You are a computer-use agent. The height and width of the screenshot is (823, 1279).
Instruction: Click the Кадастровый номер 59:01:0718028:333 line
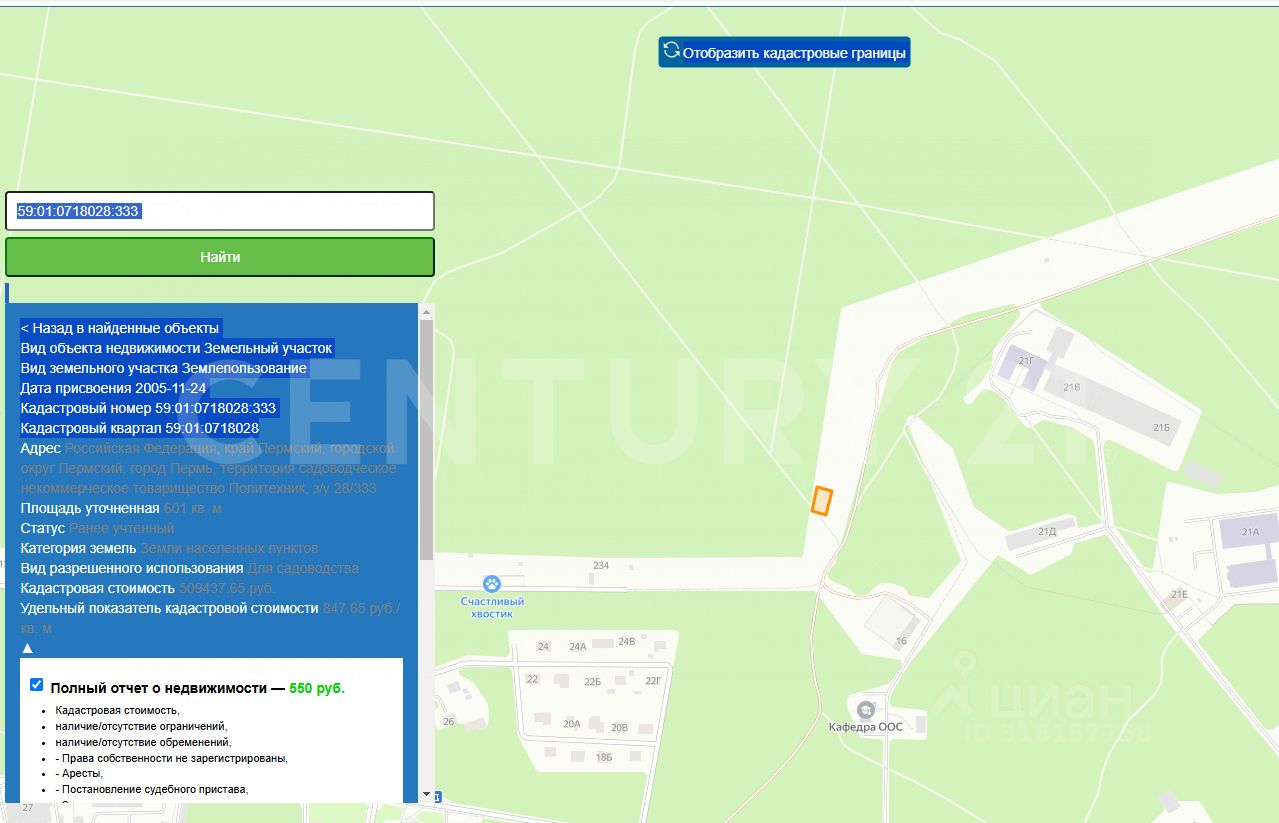(x=148, y=408)
